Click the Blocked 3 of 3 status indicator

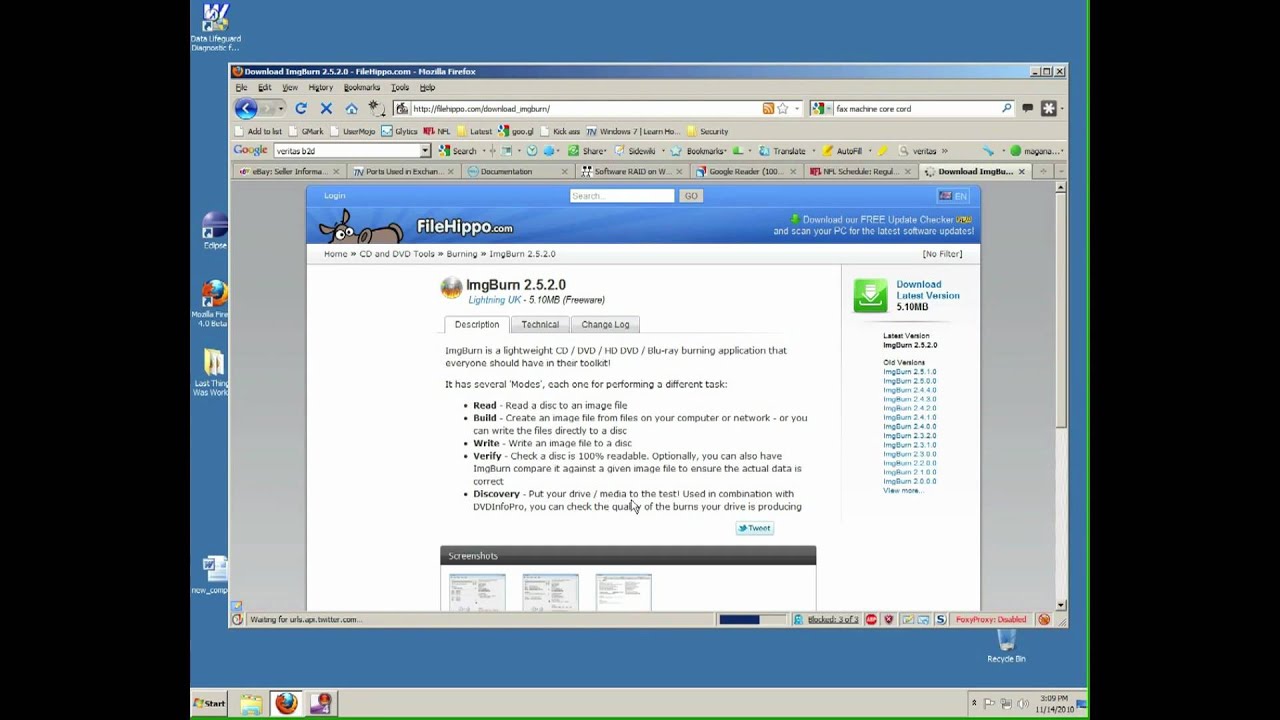(x=826, y=619)
